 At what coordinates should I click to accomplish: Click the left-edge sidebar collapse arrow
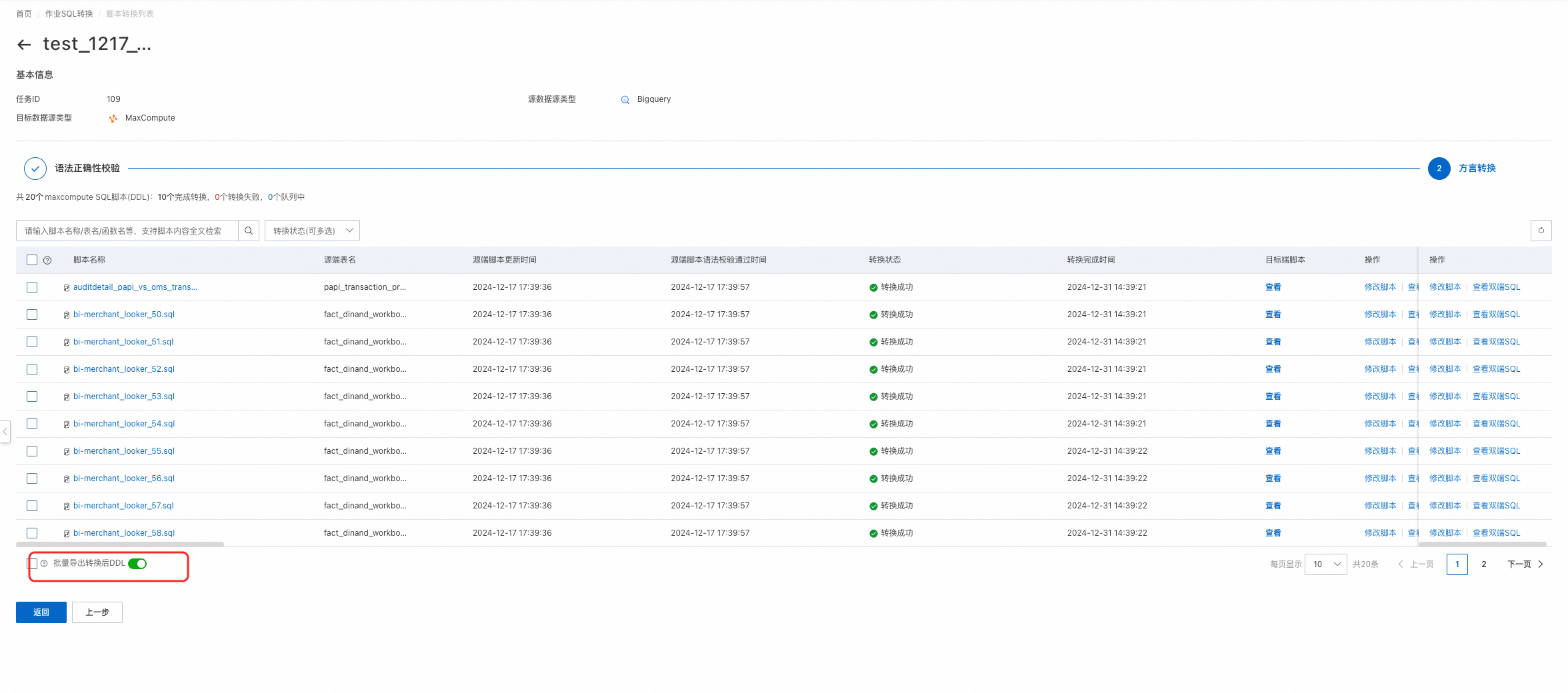point(5,432)
